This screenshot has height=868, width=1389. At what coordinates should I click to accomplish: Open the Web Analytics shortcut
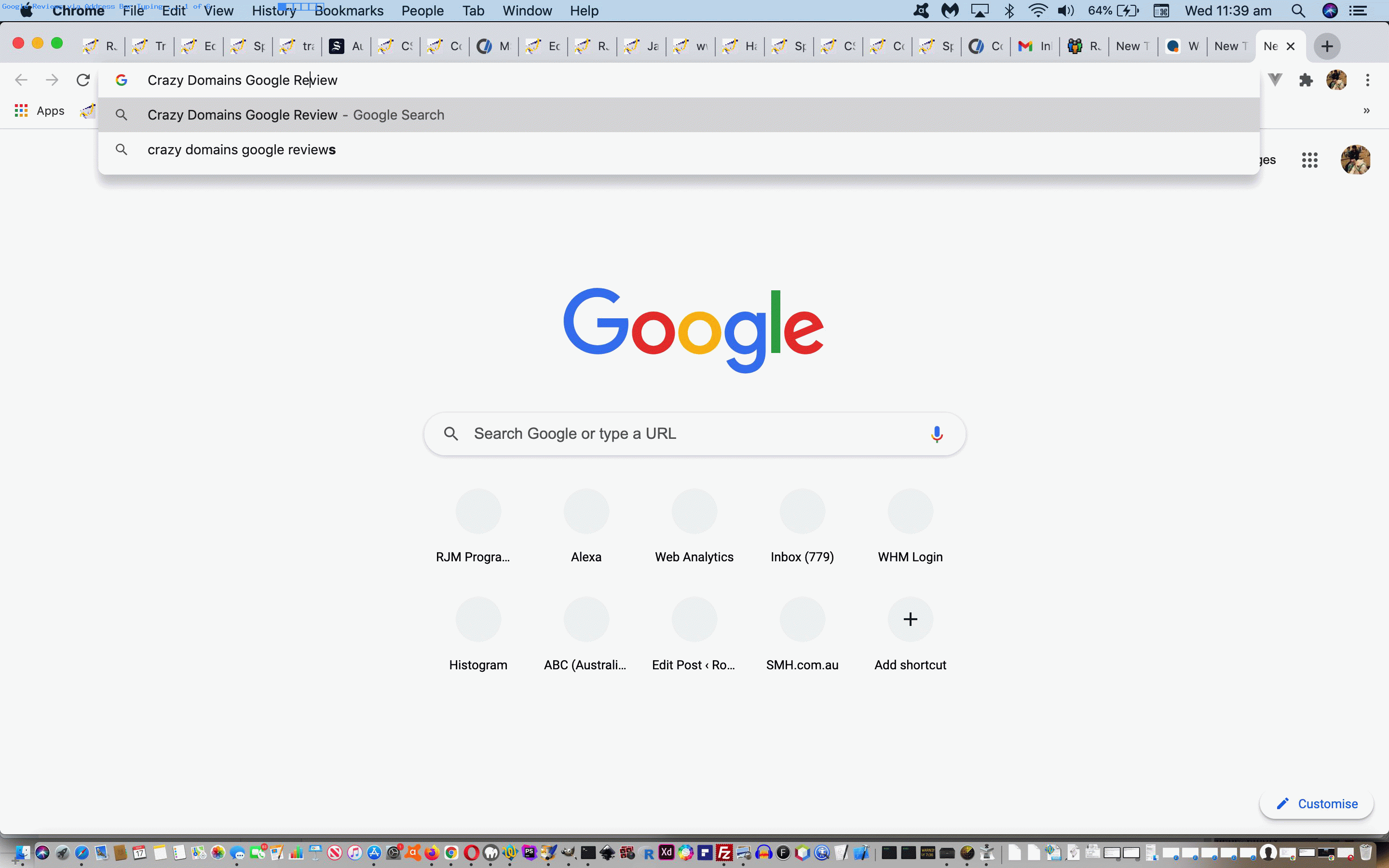pos(694,526)
